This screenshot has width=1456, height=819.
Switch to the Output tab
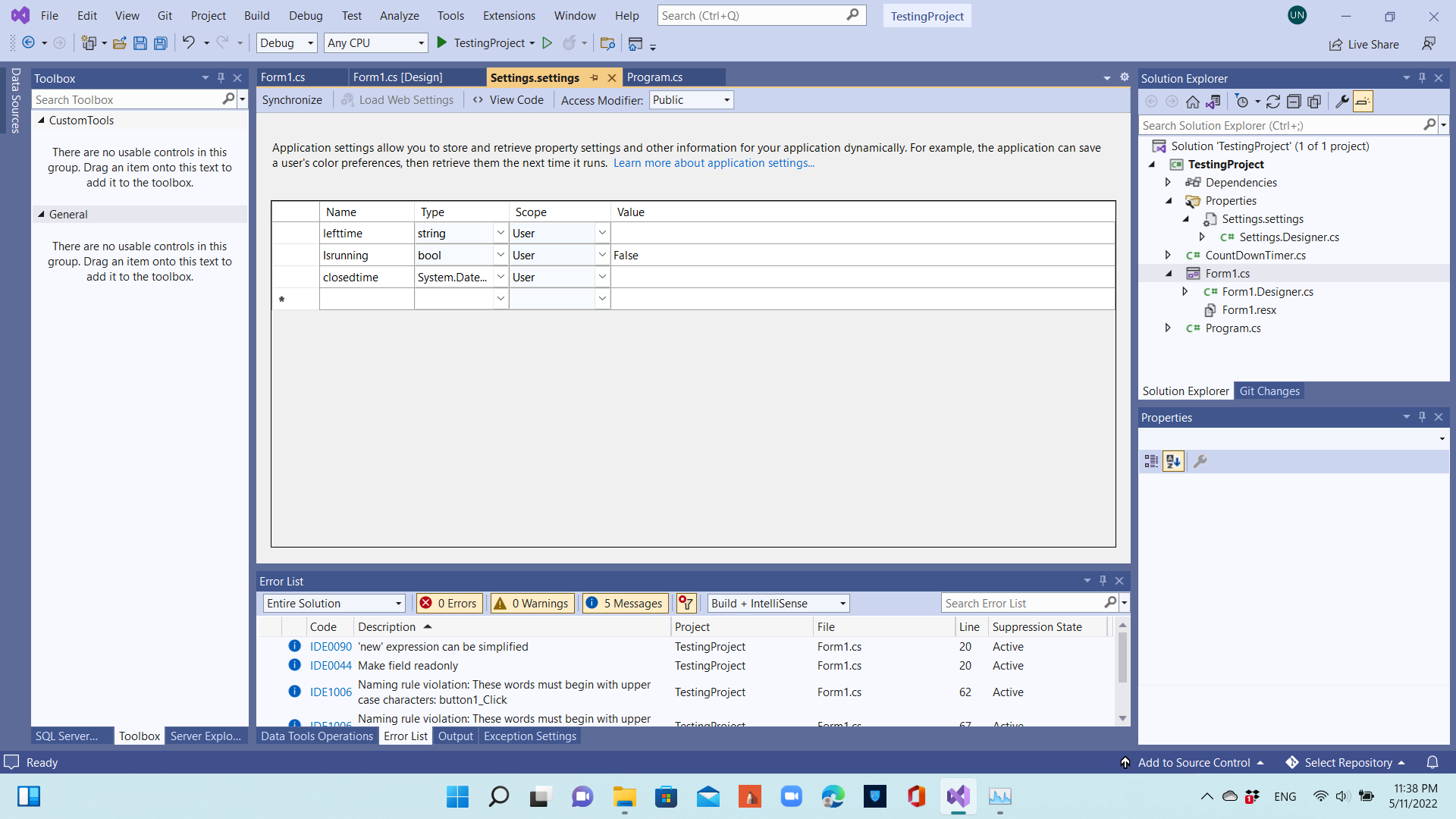pyautogui.click(x=455, y=736)
